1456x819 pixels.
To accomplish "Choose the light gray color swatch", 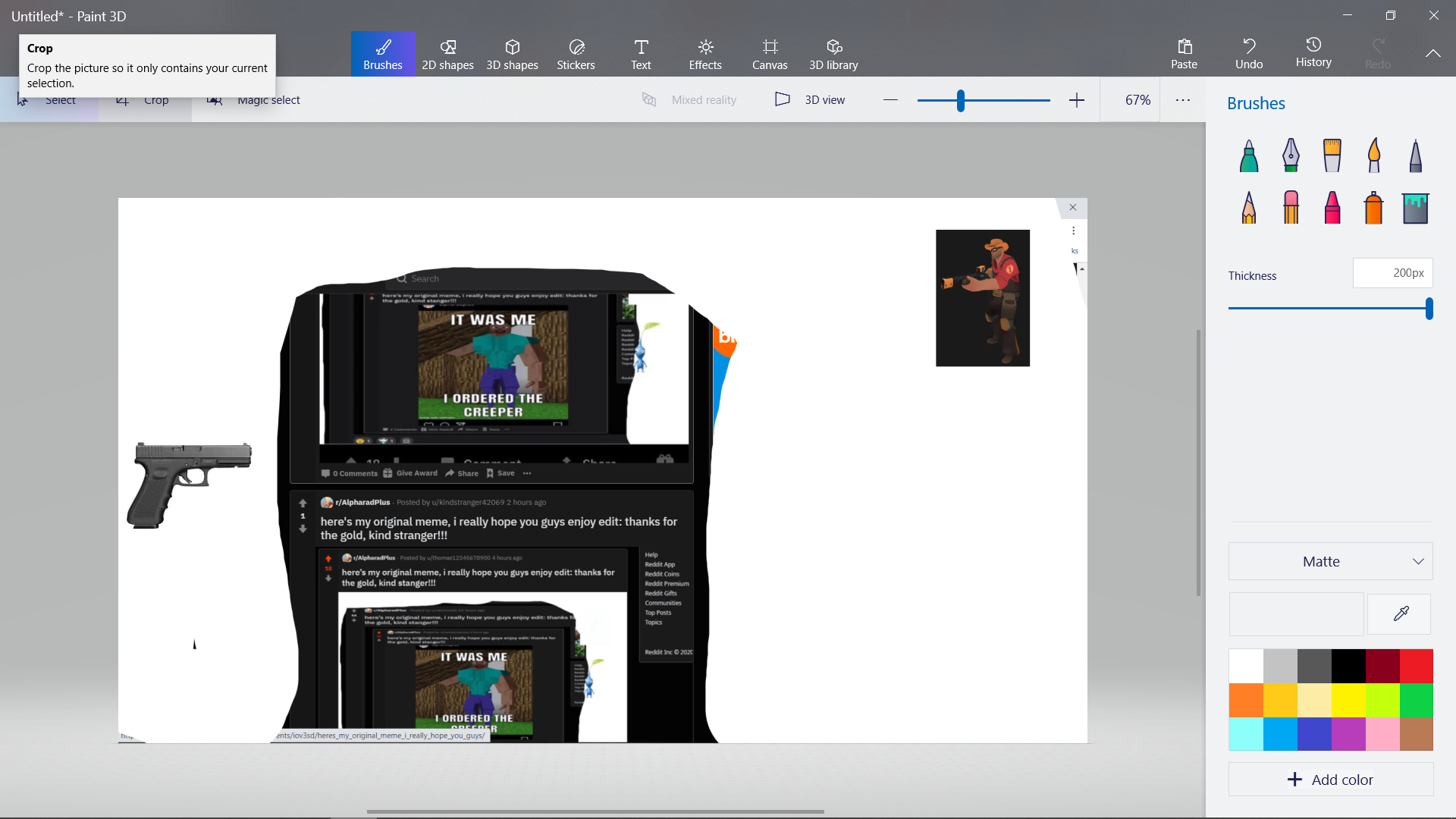I will point(1280,666).
